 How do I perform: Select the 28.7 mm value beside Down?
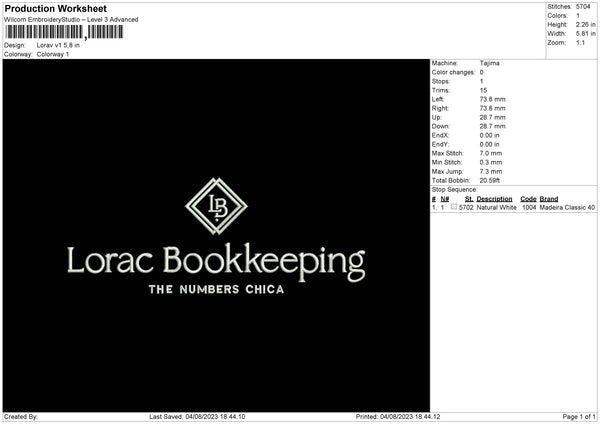pyautogui.click(x=492, y=126)
